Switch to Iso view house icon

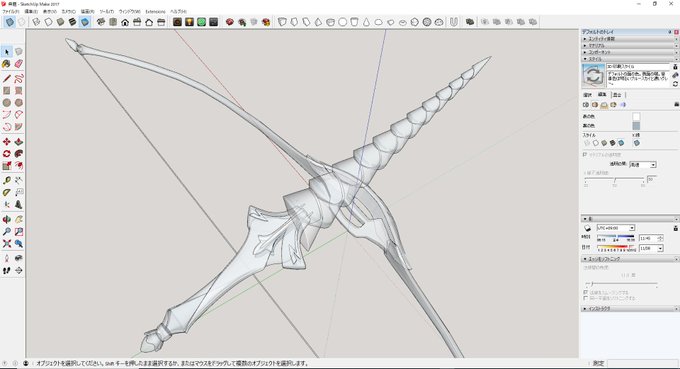click(101, 22)
